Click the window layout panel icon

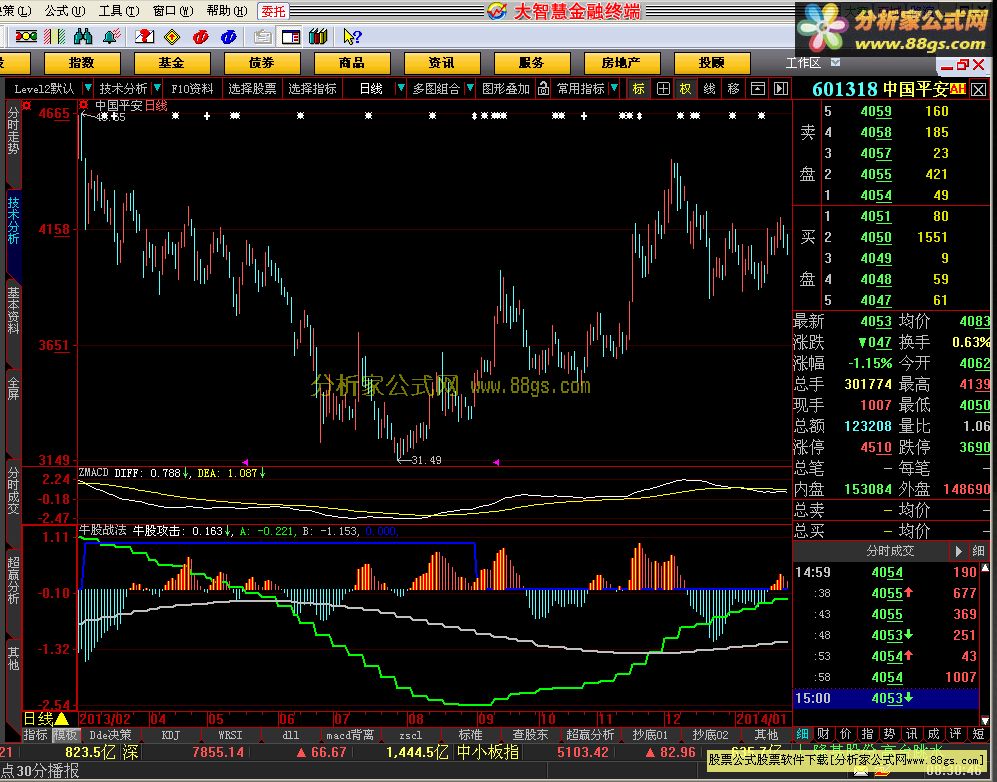coord(291,37)
